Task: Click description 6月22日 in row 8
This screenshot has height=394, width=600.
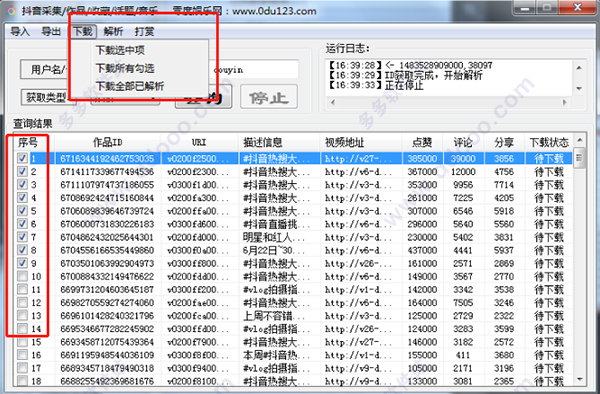Action: click(x=274, y=250)
